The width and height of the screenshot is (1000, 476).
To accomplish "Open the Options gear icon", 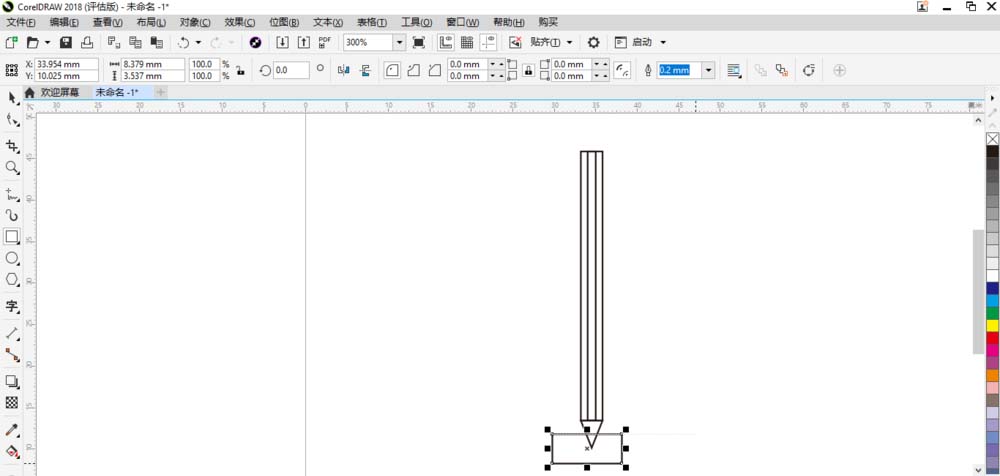I will [x=594, y=43].
